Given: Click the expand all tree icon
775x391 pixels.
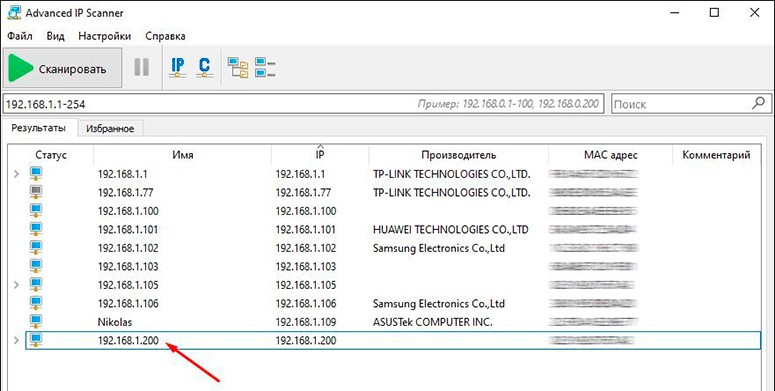Looking at the screenshot, I should pos(238,68).
